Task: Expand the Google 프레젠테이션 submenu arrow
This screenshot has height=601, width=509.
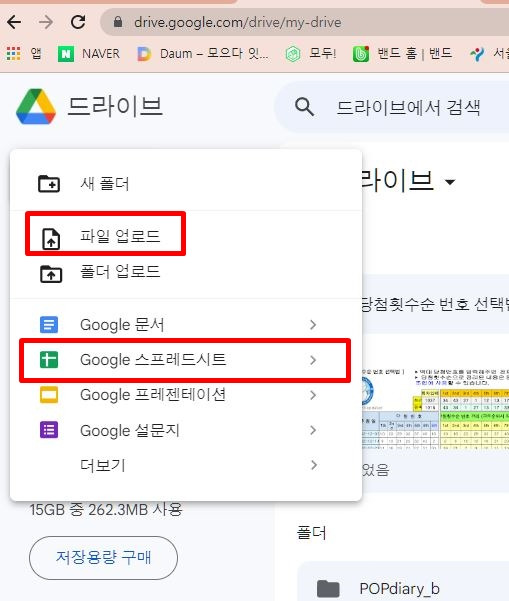Action: (x=313, y=395)
